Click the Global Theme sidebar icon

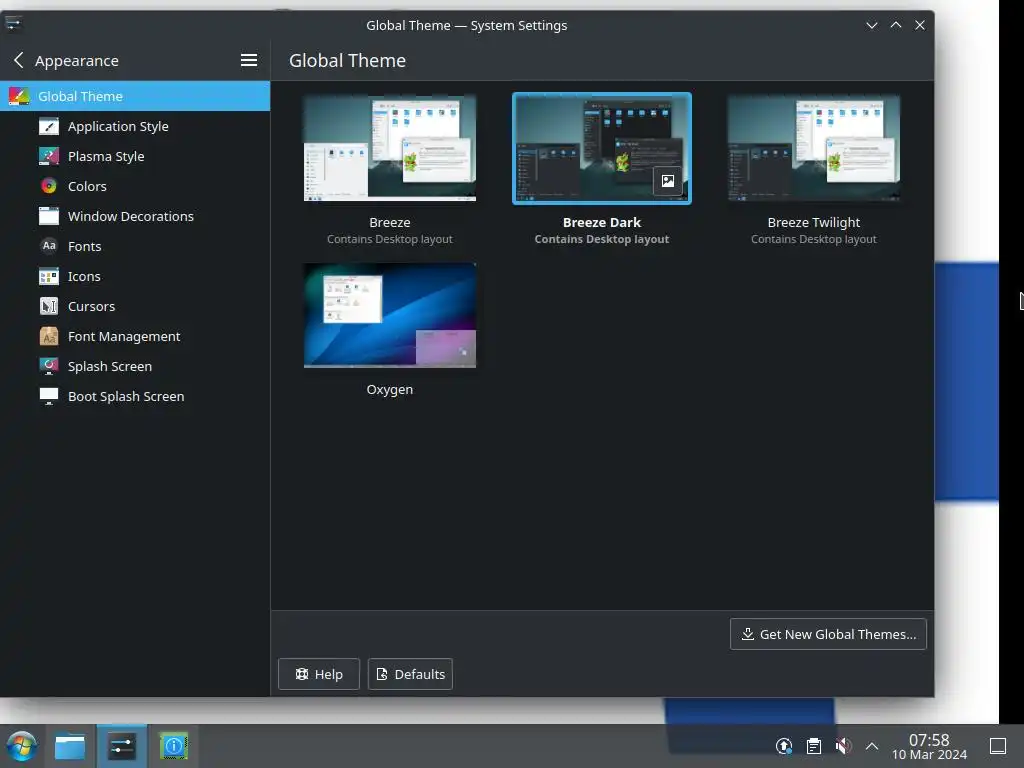tap(19, 96)
